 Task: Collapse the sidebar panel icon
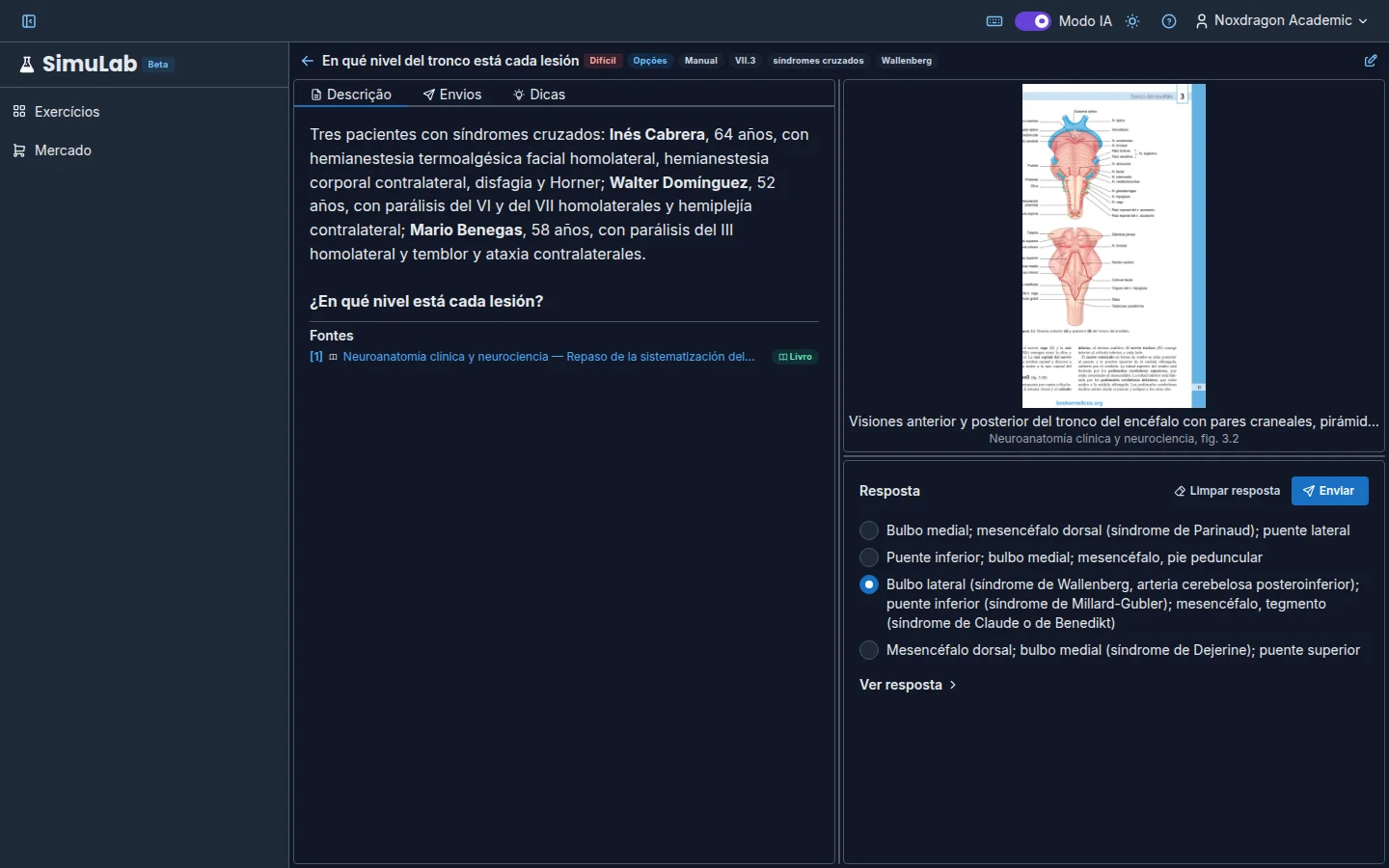point(29,21)
